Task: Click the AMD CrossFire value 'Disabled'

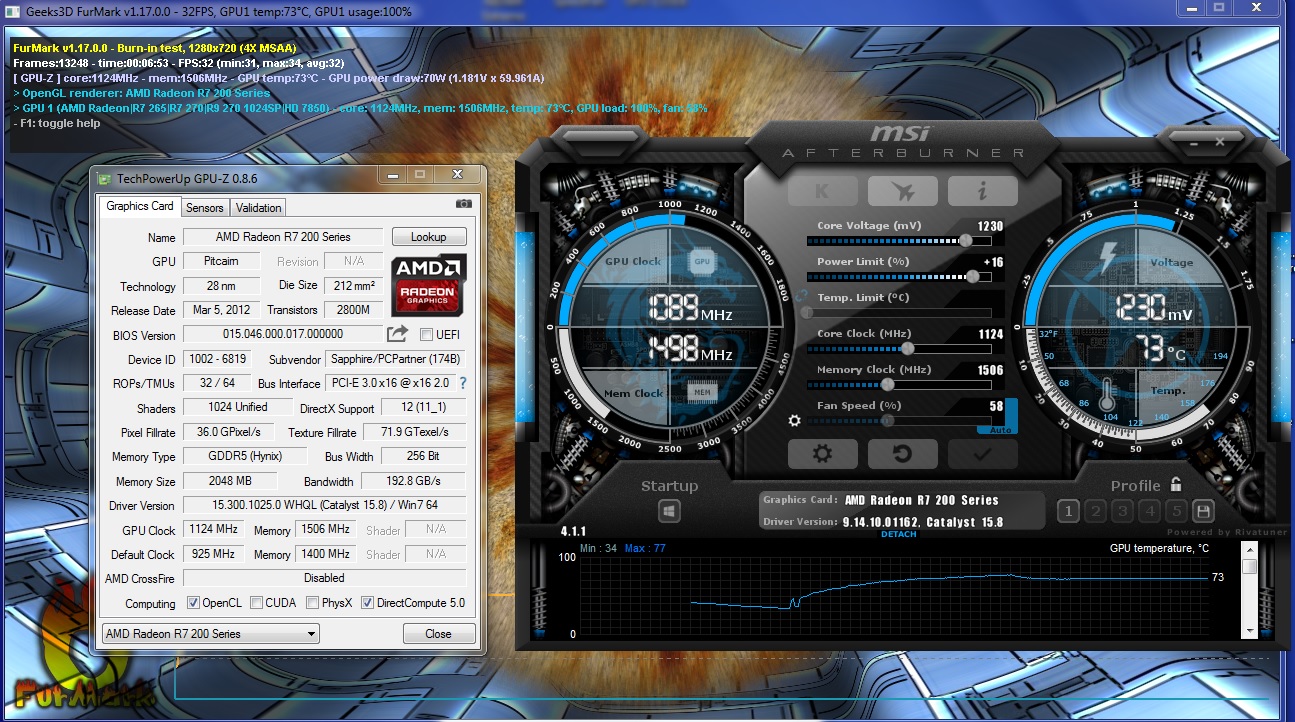Action: [x=324, y=578]
